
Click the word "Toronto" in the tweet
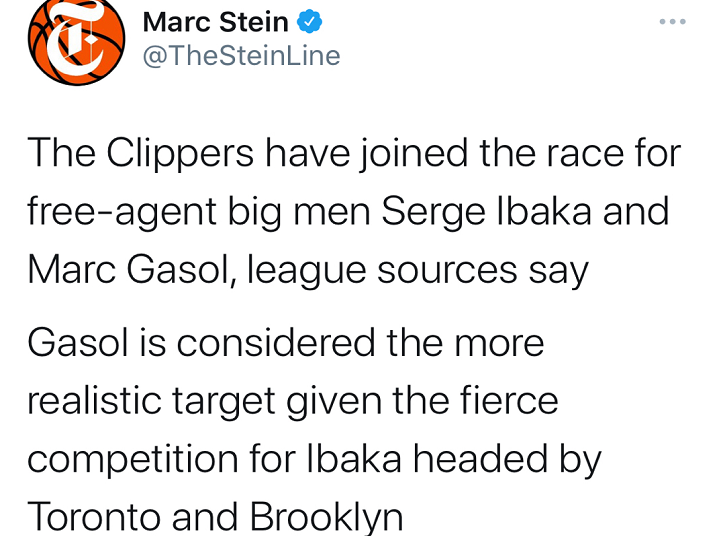pos(94,516)
